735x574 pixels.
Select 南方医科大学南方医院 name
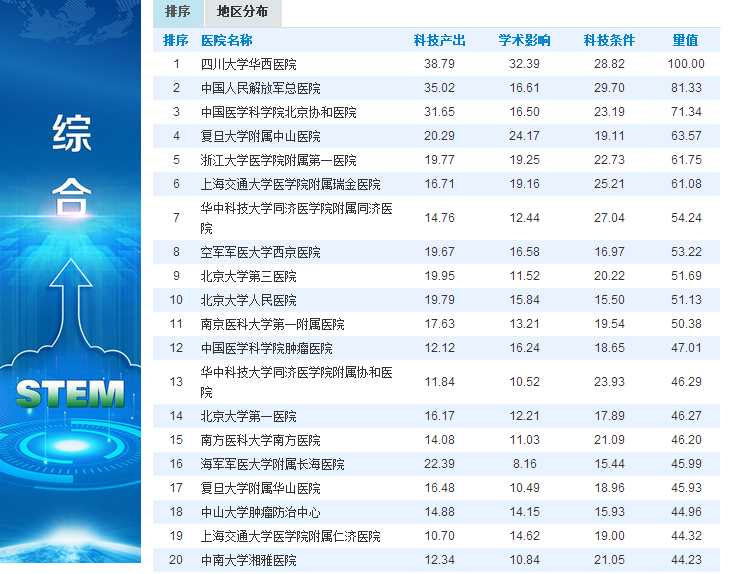click(x=261, y=440)
